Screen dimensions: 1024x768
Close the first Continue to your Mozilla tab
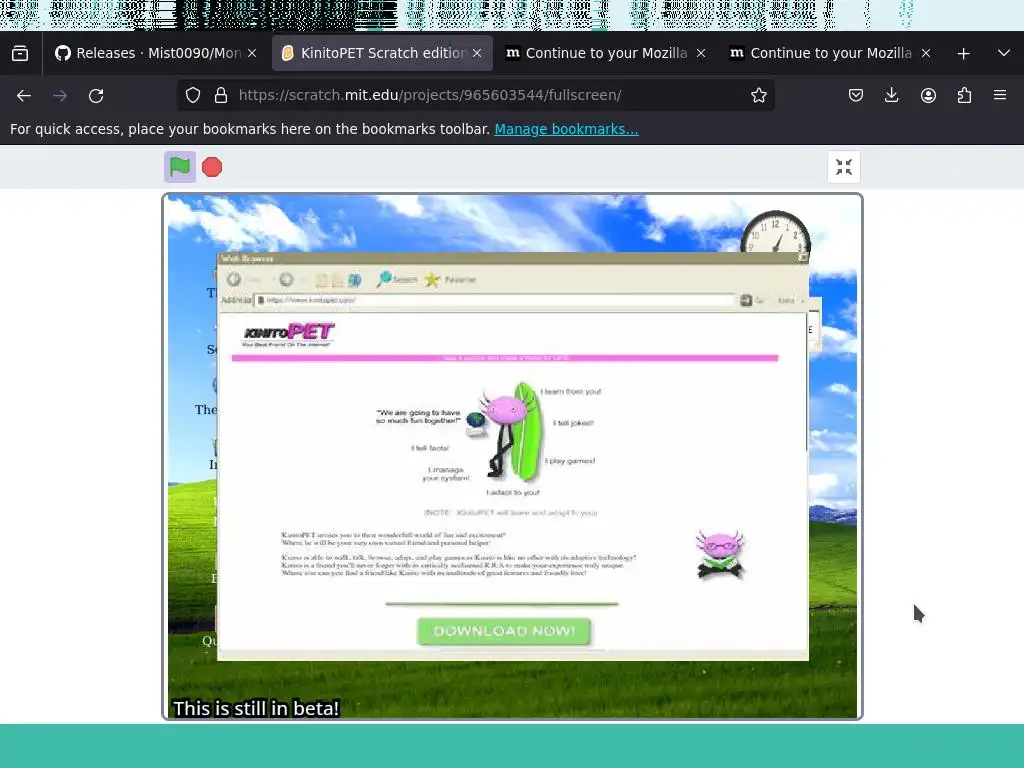click(x=701, y=53)
